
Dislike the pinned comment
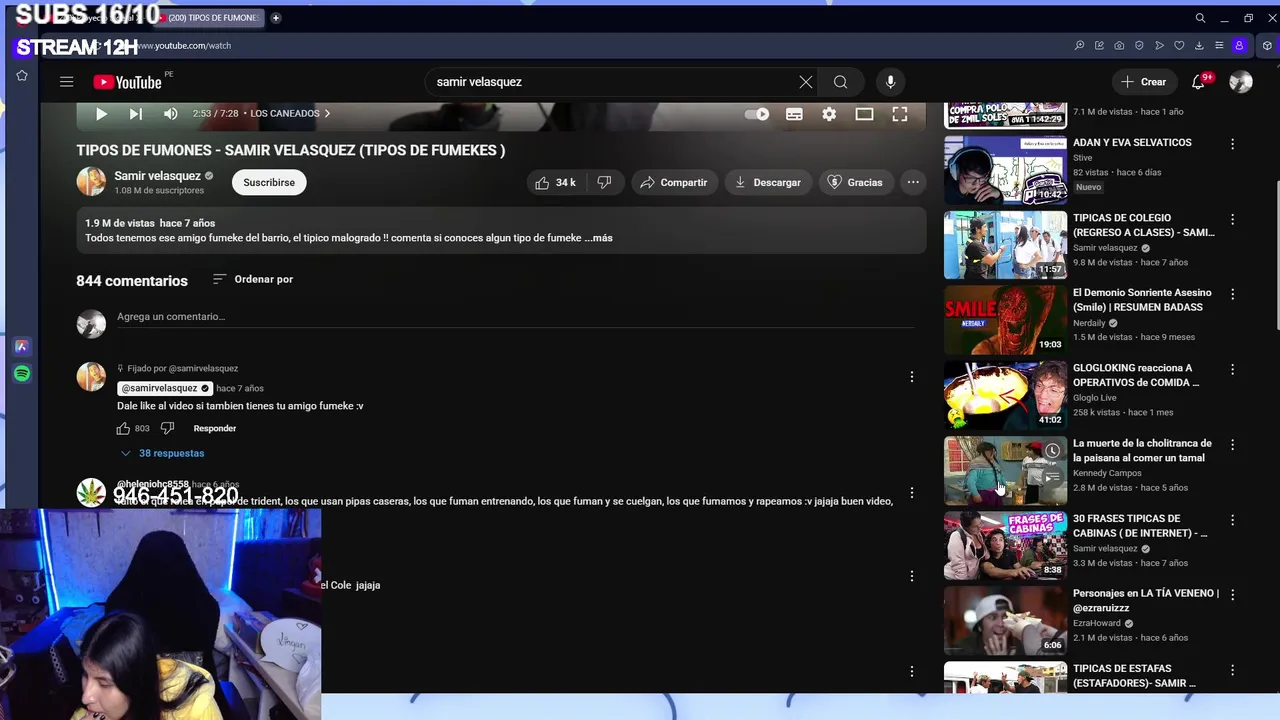[167, 428]
